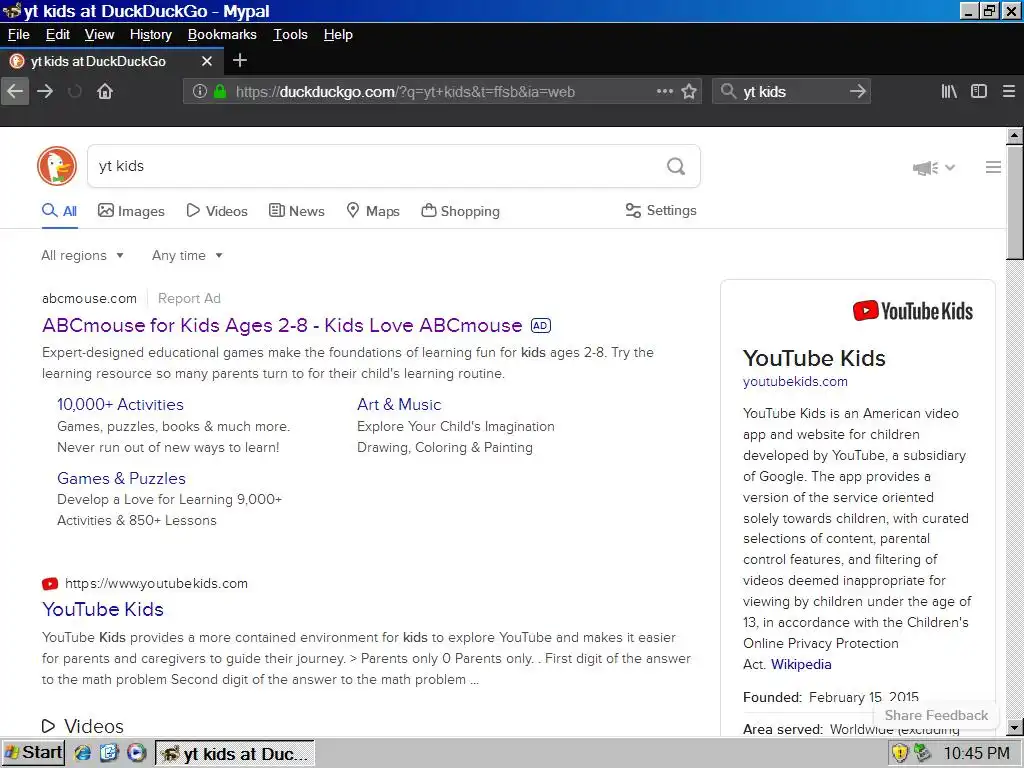This screenshot has width=1024, height=768.
Task: Click the abcmouse.com ad domain text
Action: pyautogui.click(x=89, y=298)
